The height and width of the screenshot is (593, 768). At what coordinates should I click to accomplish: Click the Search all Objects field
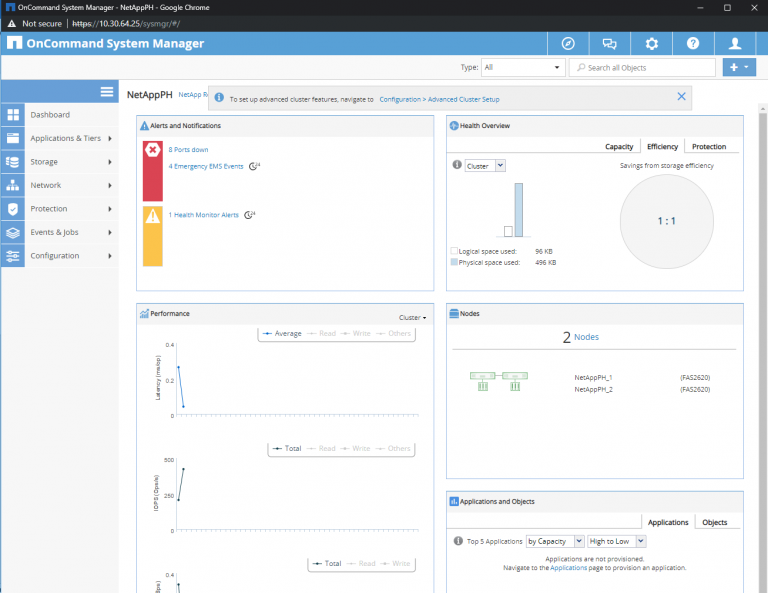pyautogui.click(x=642, y=68)
